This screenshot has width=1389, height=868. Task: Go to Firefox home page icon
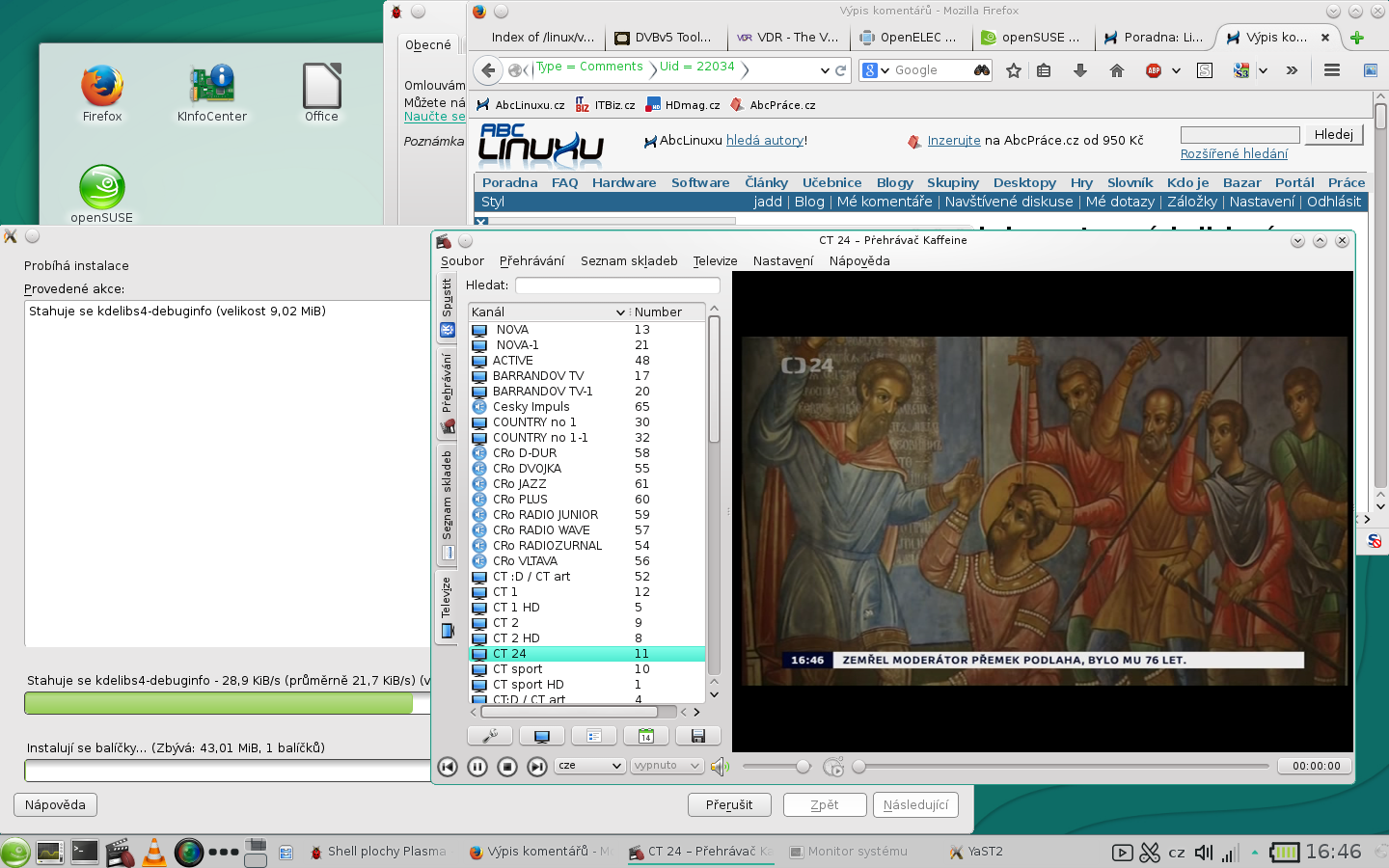pos(1117,70)
